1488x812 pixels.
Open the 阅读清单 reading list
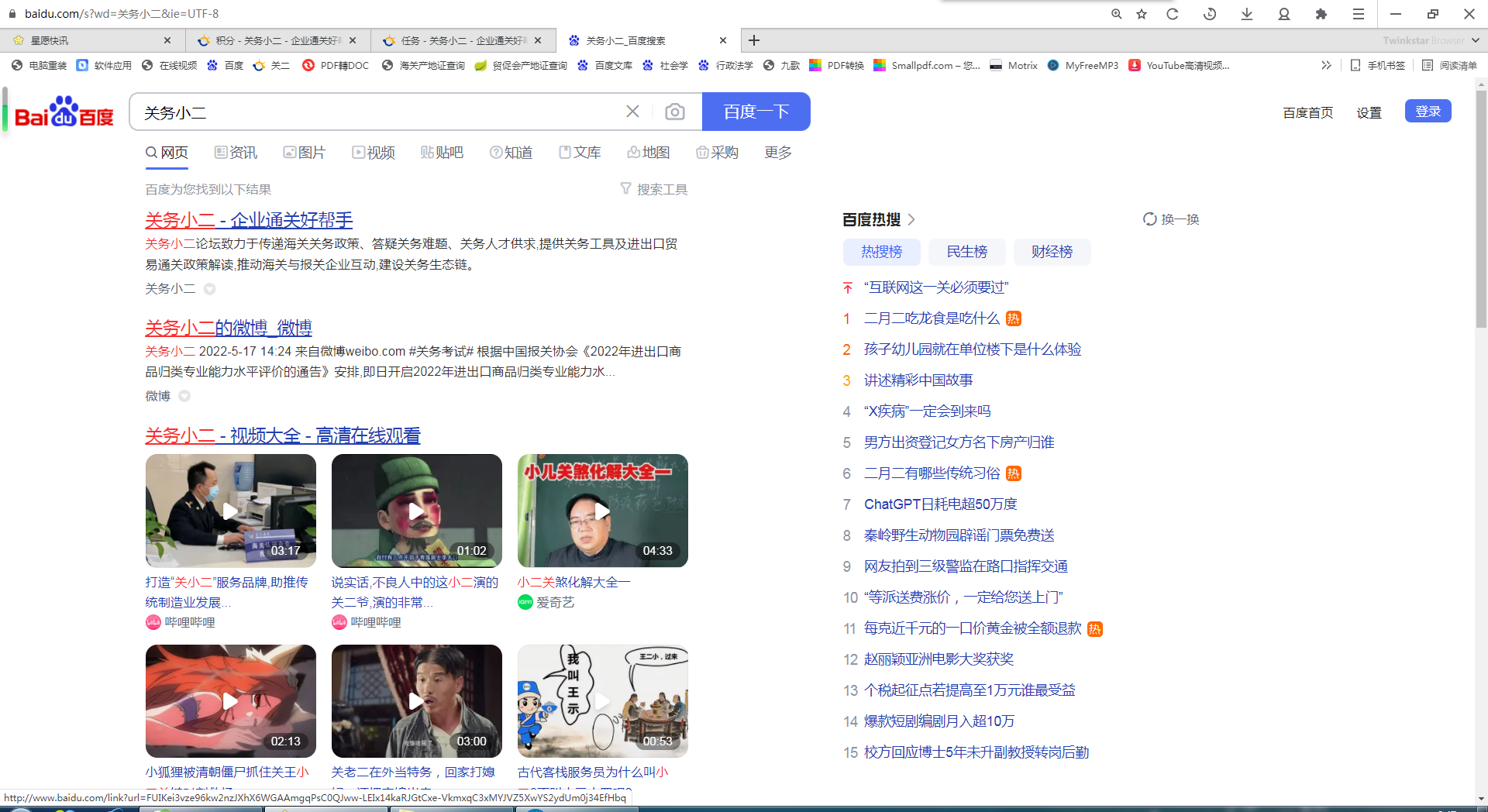(x=1449, y=65)
